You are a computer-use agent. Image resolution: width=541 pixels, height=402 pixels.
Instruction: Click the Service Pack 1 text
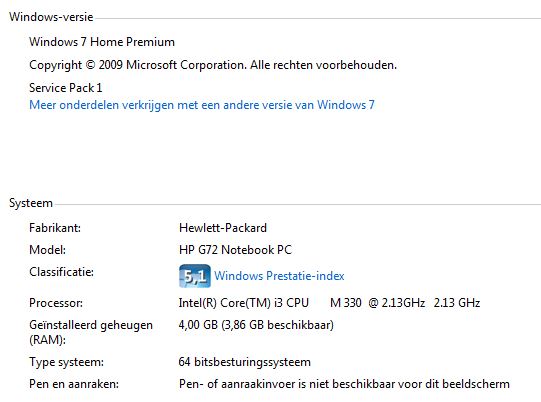(x=66, y=88)
